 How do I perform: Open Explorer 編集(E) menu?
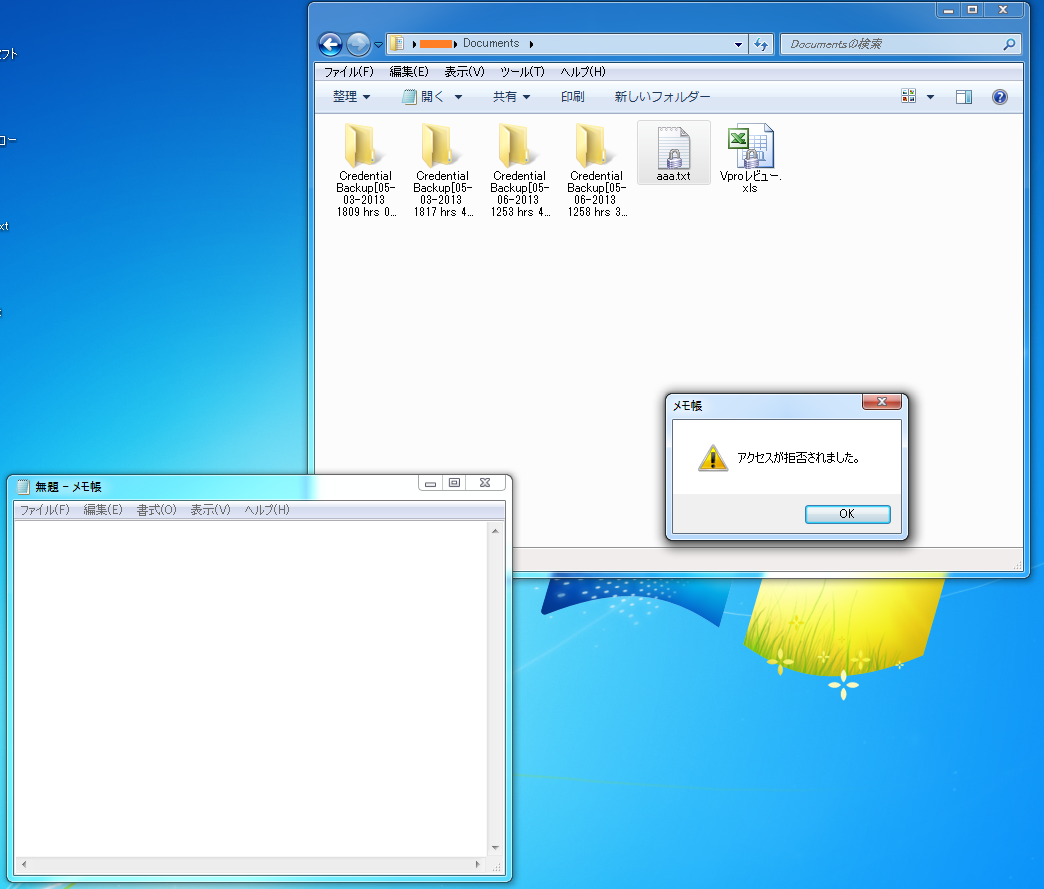(409, 71)
